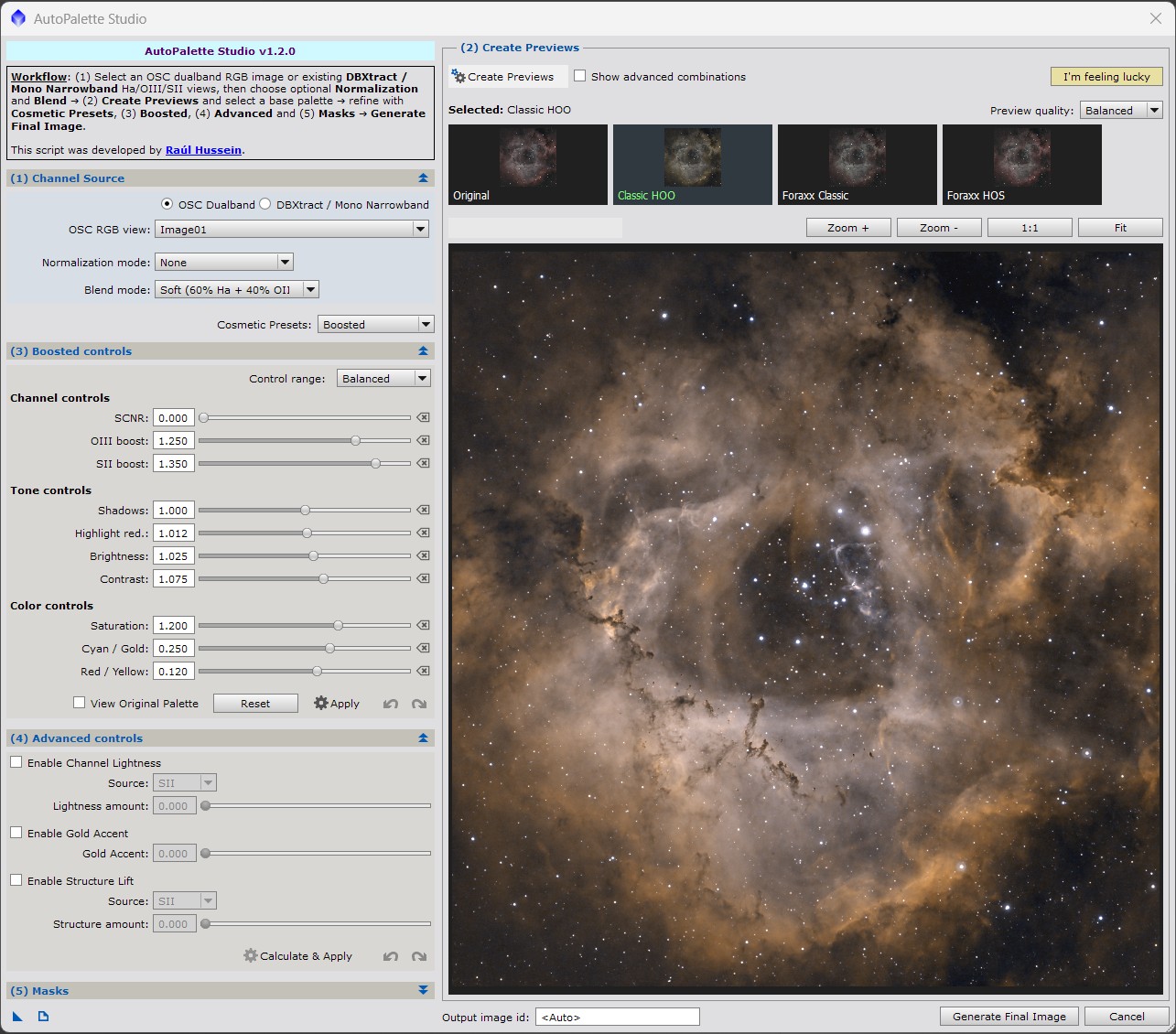Click the Cyan / Gold value field

coord(174,648)
